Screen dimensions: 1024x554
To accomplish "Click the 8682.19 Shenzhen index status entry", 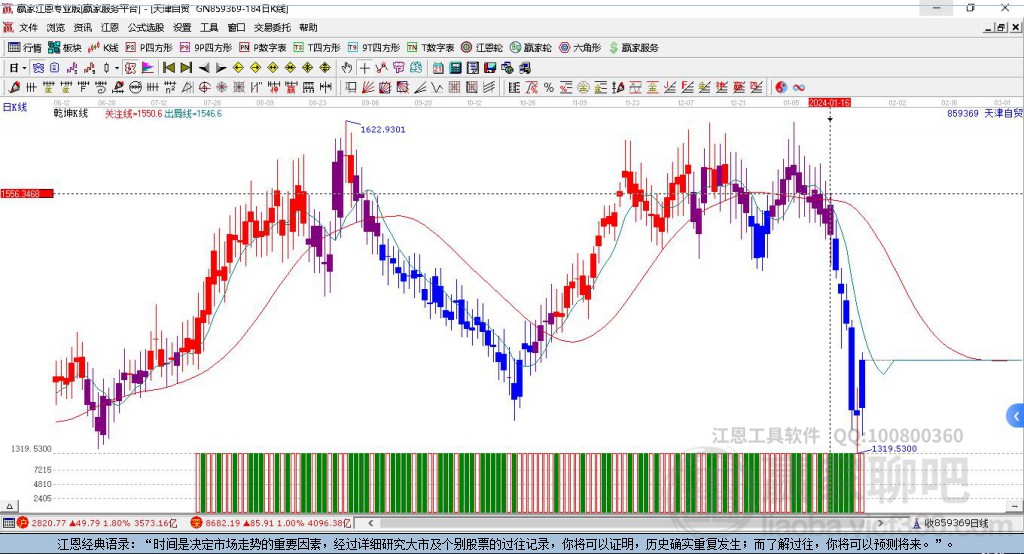I will [x=271, y=523].
